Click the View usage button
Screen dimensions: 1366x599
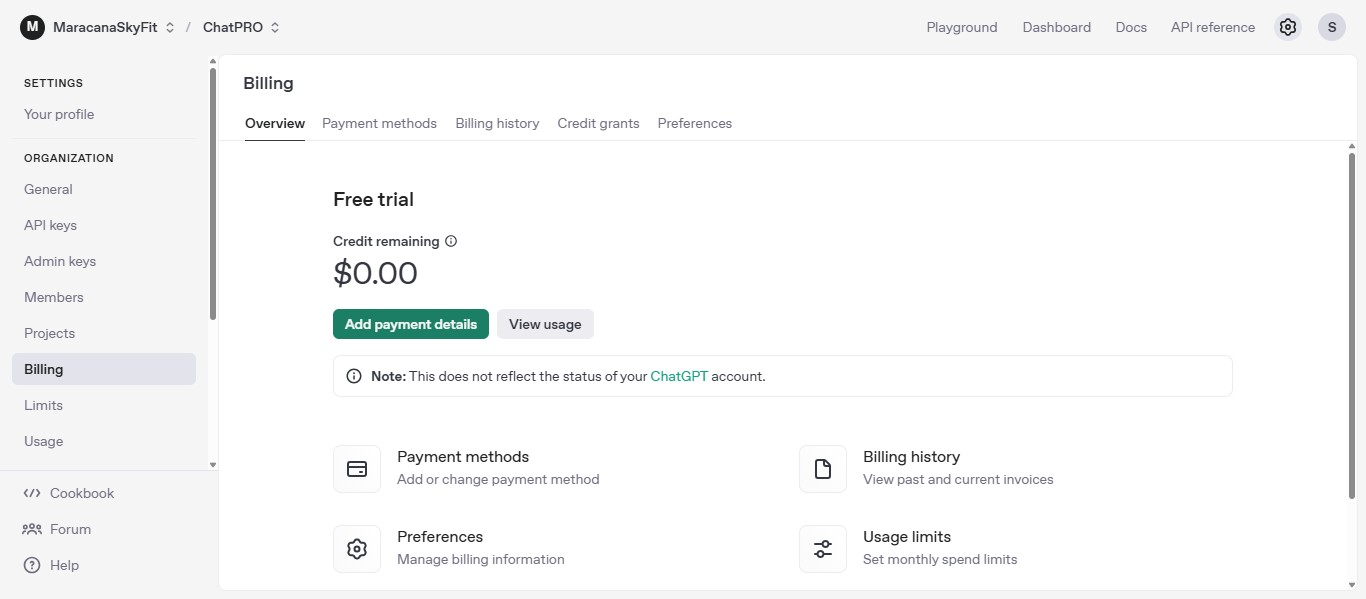pyautogui.click(x=545, y=324)
